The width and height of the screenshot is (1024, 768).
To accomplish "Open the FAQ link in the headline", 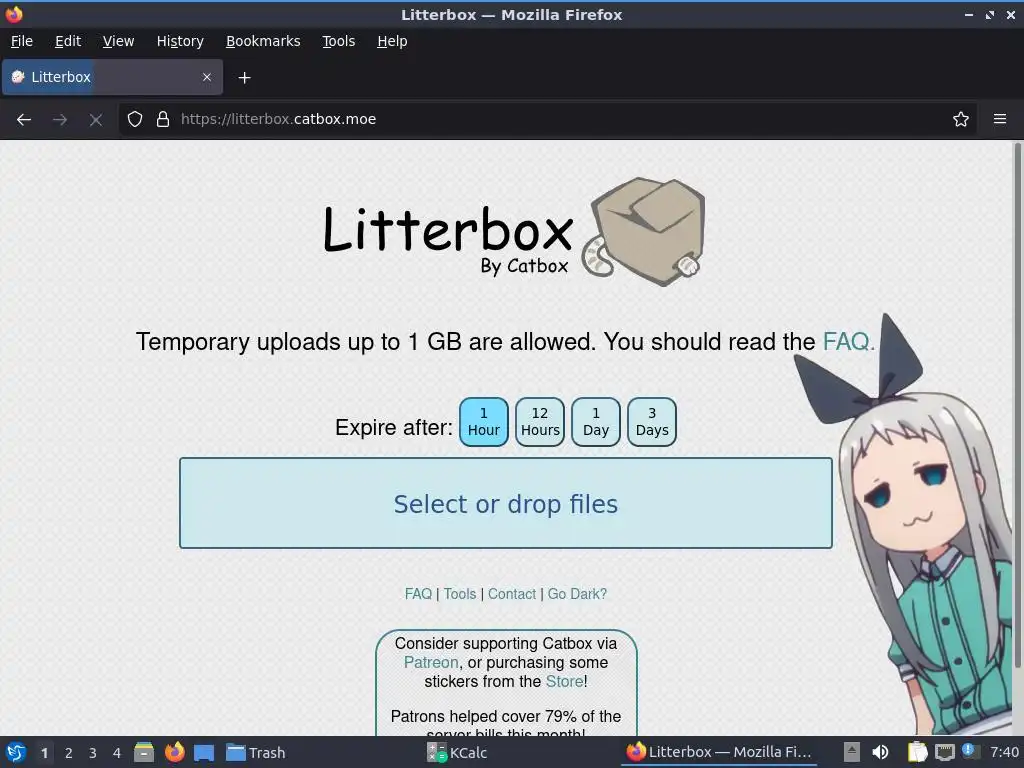I will [x=848, y=342].
